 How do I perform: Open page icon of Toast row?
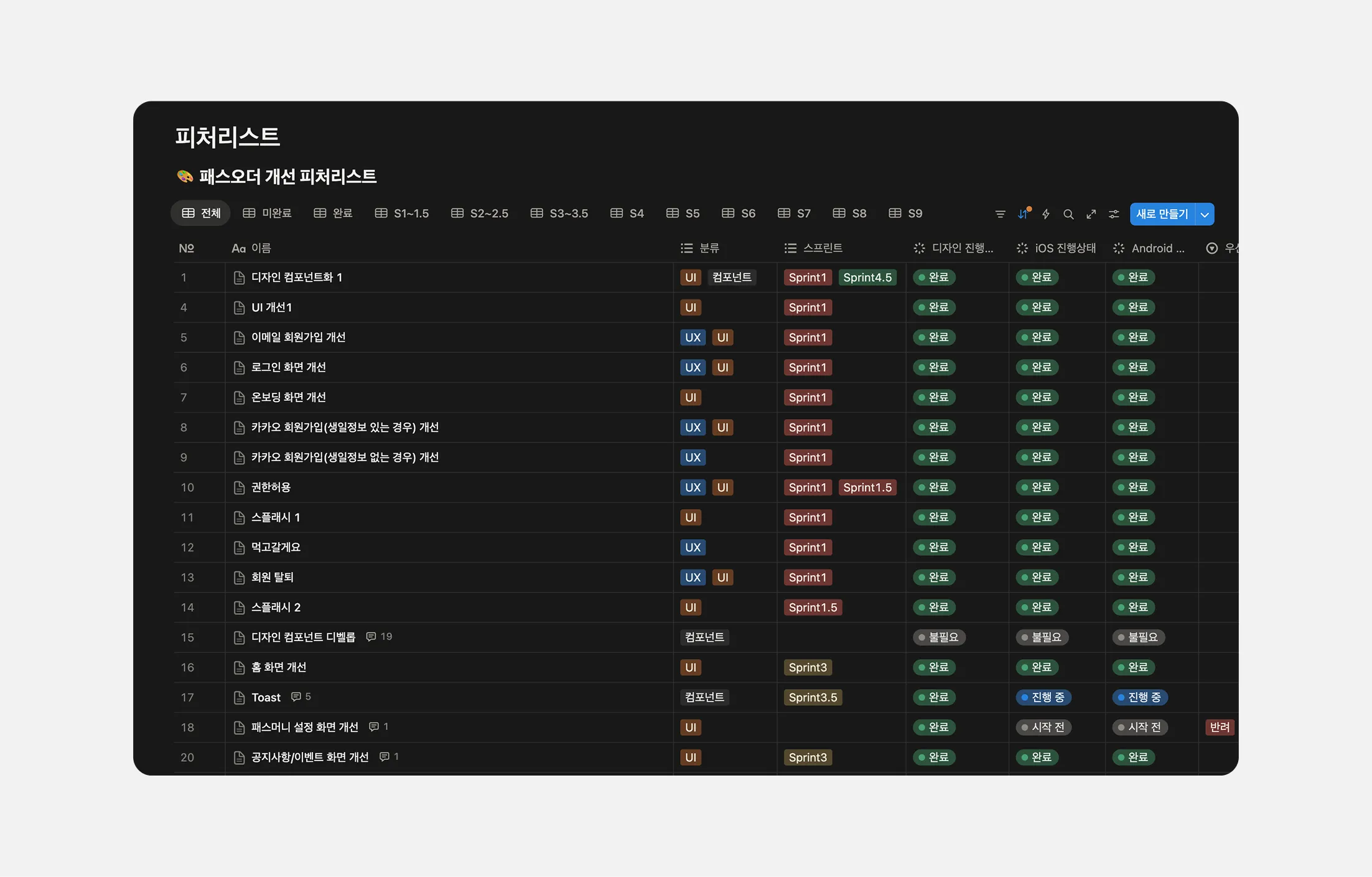[239, 698]
